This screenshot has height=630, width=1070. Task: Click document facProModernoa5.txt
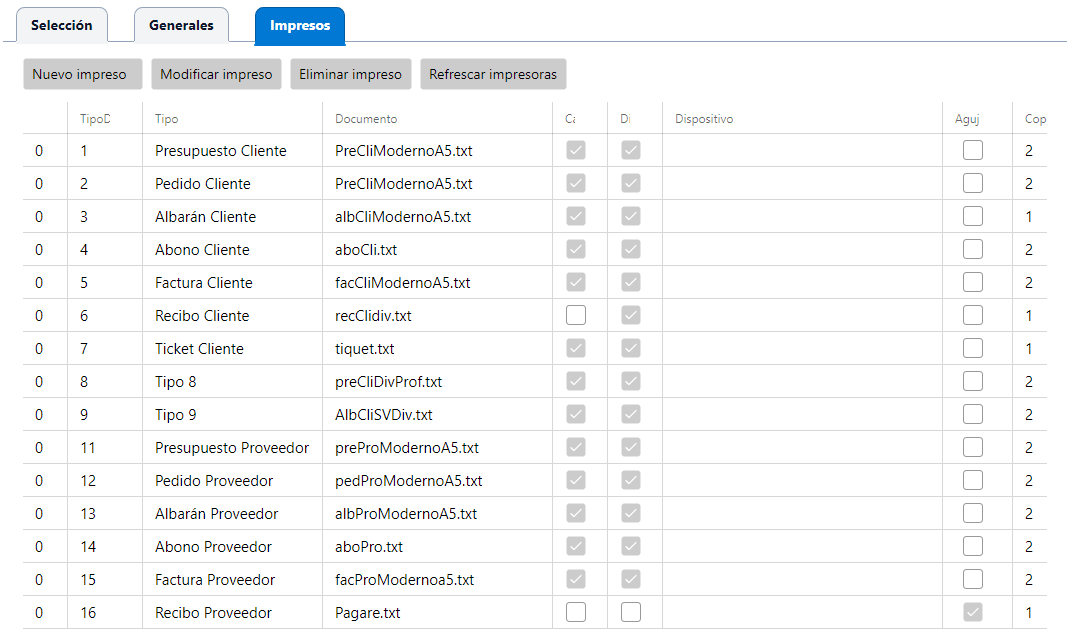(x=405, y=579)
